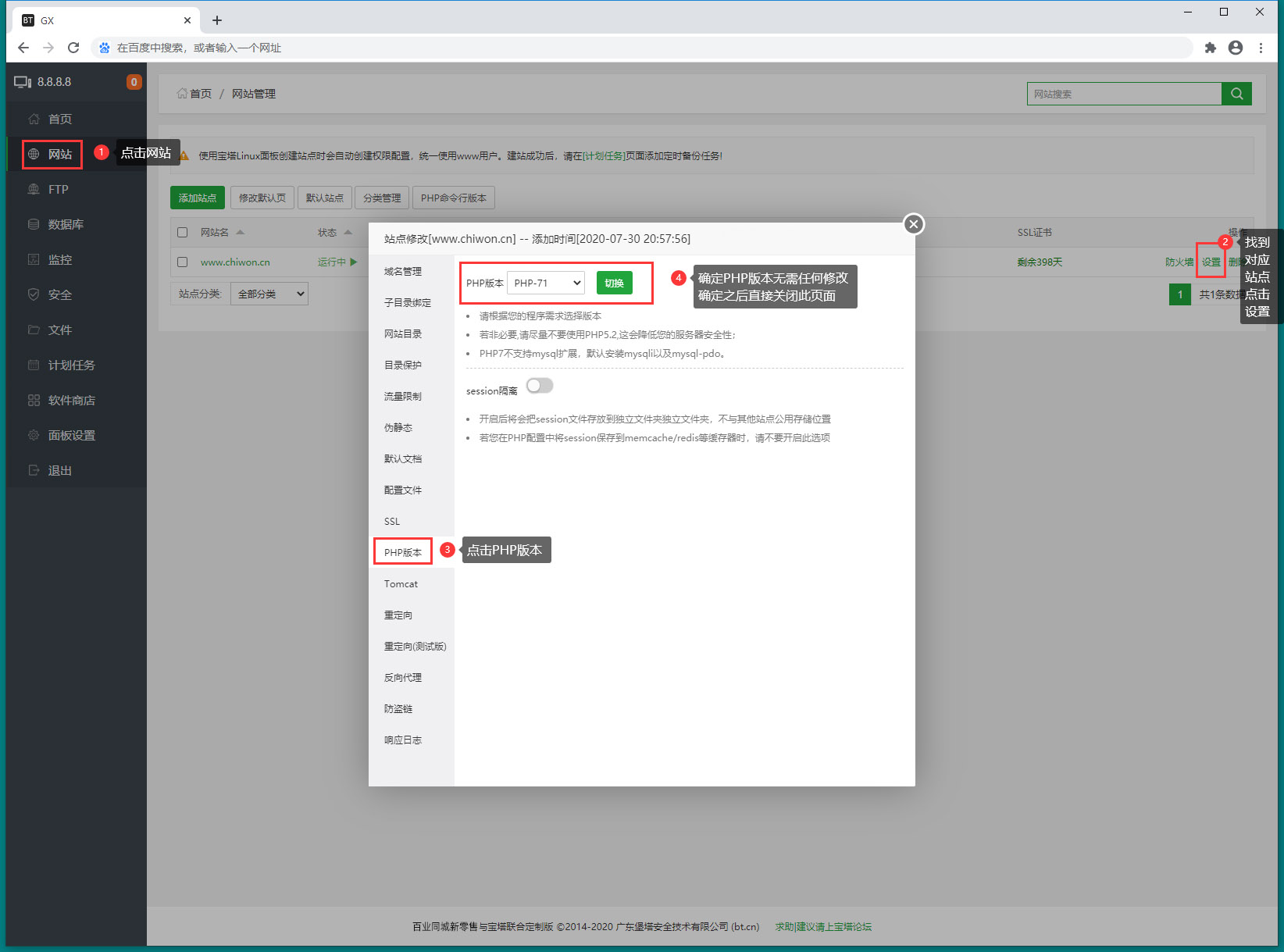Screen dimensions: 1284x952
Task: Toggle the session isolation switch
Action: pyautogui.click(x=540, y=386)
